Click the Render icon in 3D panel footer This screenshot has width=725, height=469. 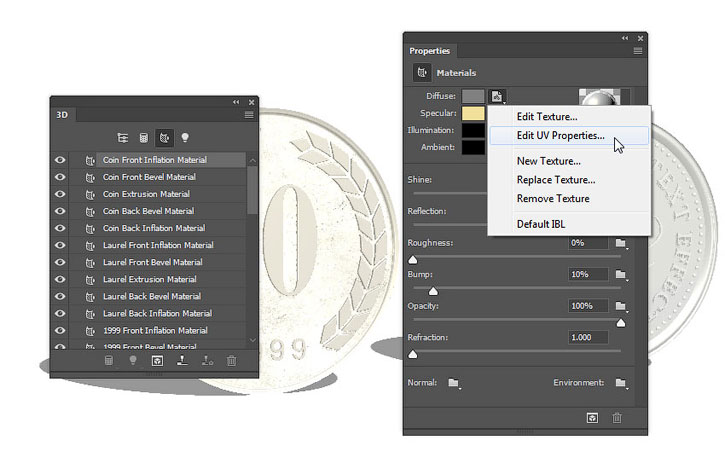point(157,360)
